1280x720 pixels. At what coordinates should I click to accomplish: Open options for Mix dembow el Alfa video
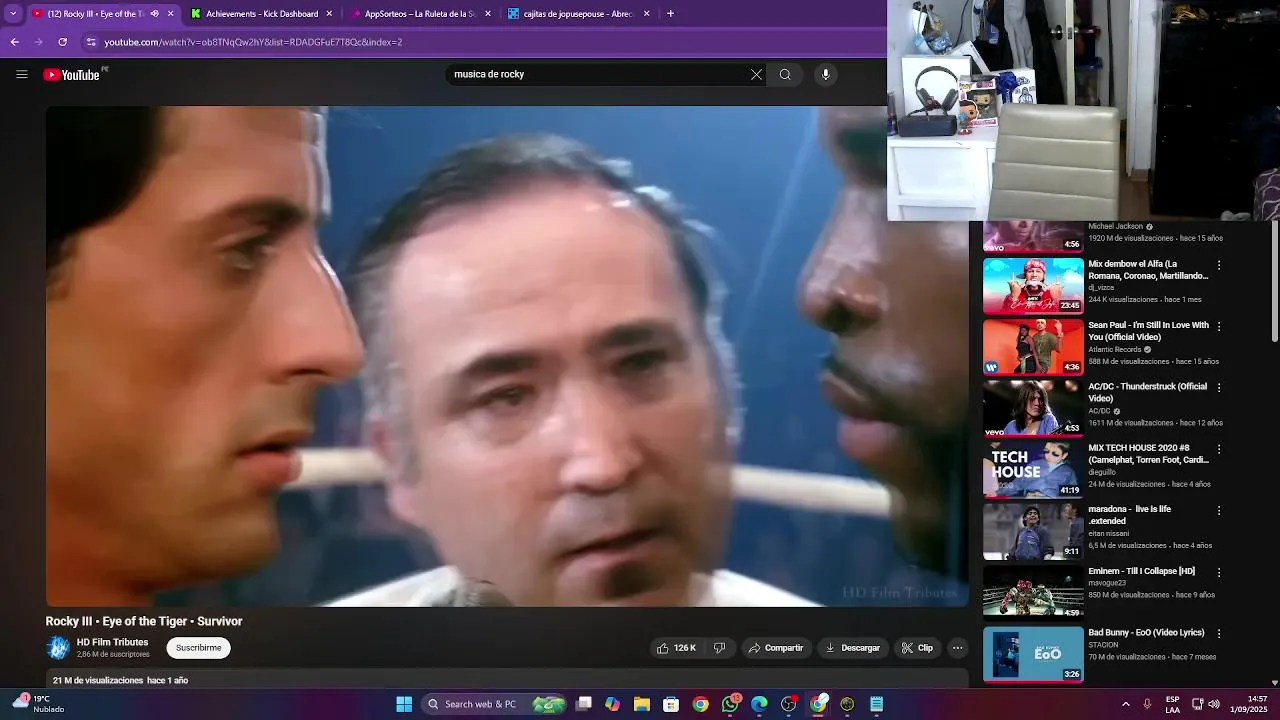[1218, 265]
